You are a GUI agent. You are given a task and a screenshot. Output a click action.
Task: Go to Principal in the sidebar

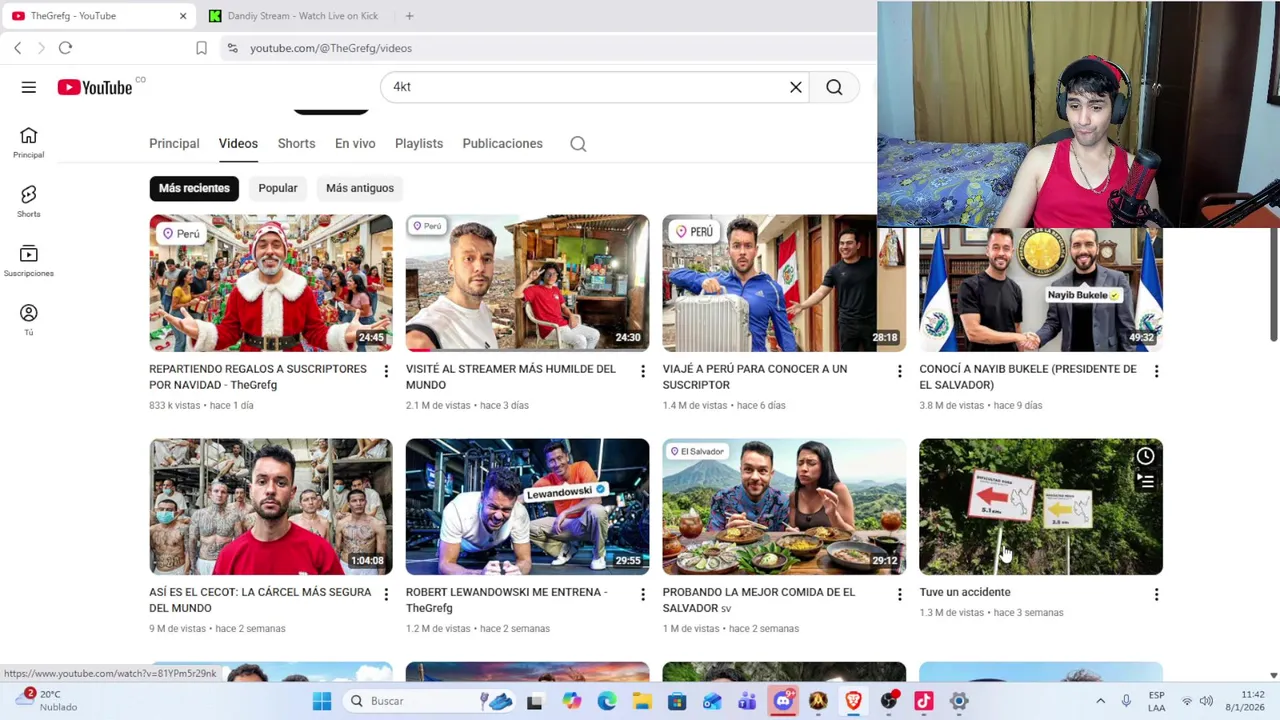point(29,143)
